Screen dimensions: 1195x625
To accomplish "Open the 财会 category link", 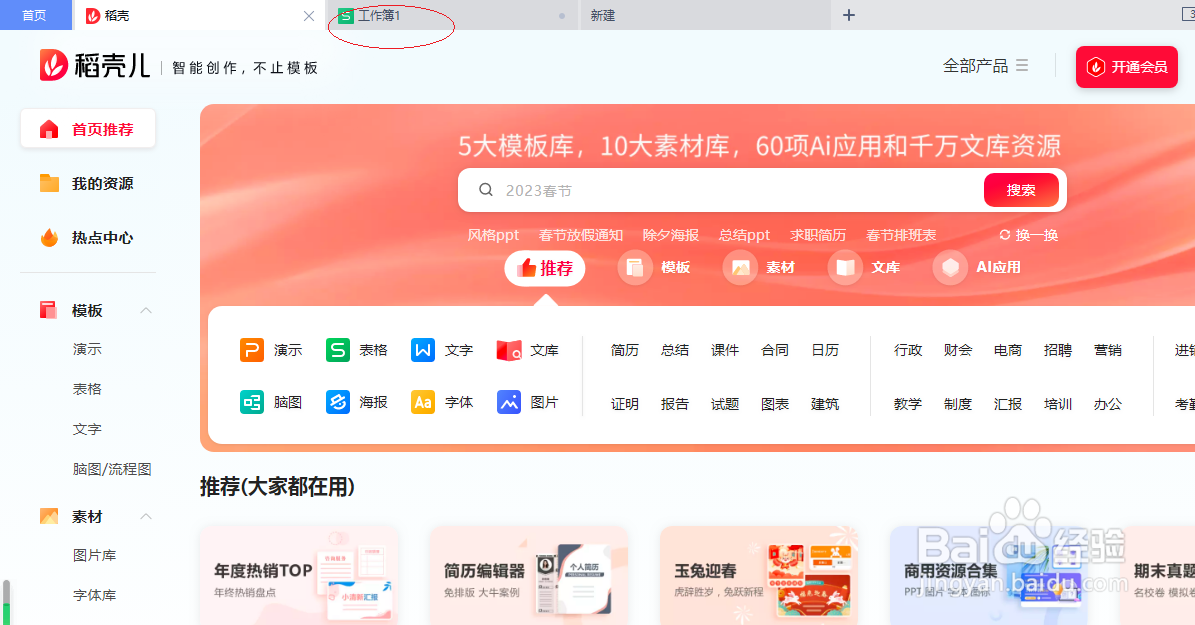I will click(958, 350).
